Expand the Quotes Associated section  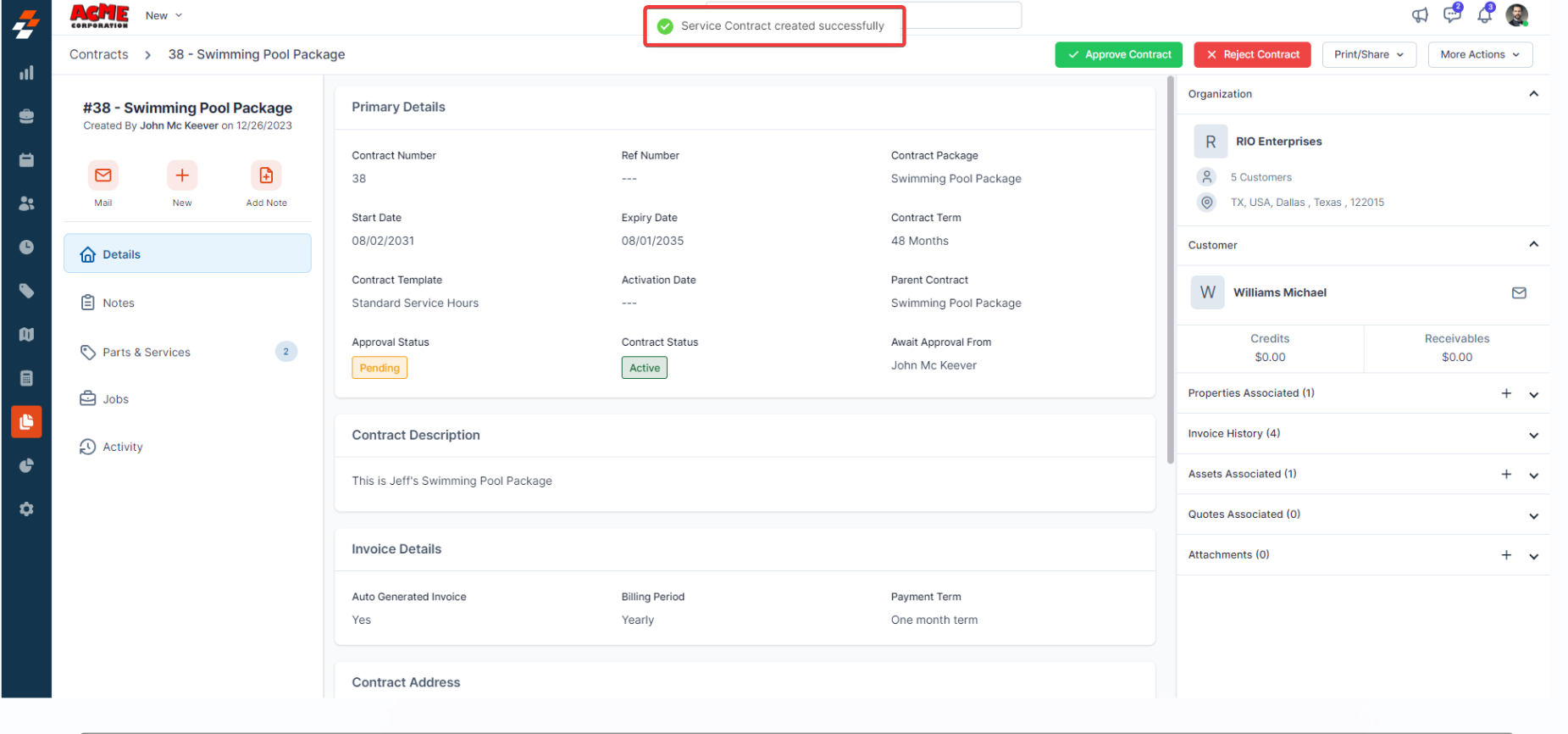(1533, 515)
